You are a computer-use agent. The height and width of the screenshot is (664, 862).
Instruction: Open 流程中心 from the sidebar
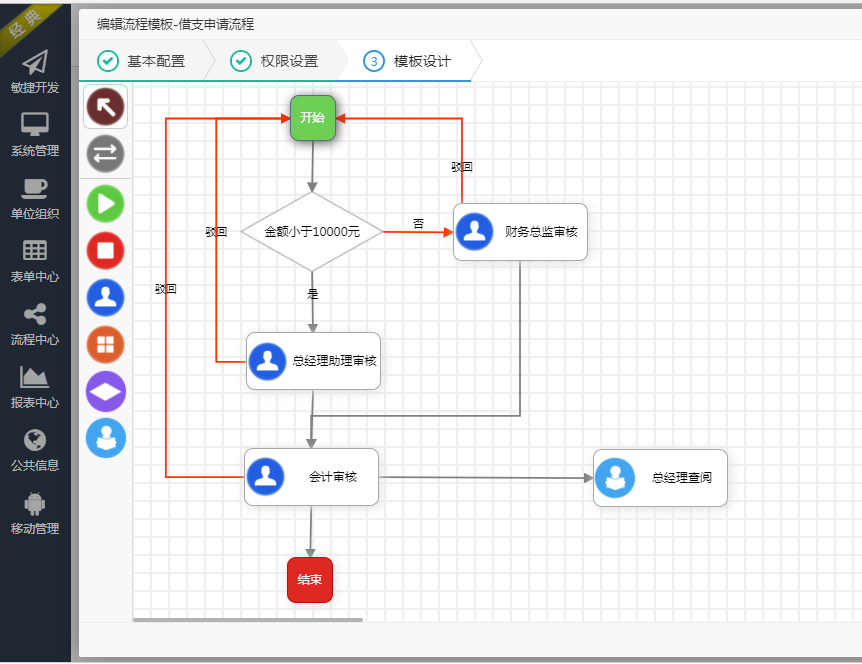(34, 324)
